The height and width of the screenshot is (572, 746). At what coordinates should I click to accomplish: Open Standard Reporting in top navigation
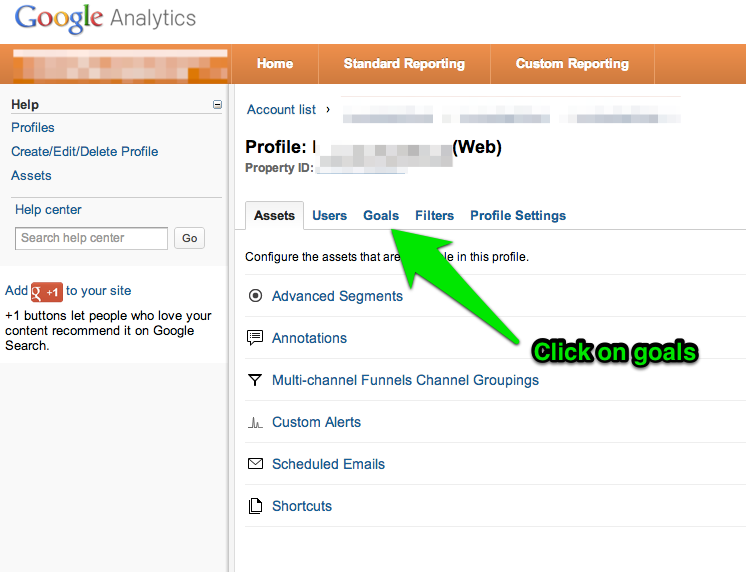[x=404, y=64]
